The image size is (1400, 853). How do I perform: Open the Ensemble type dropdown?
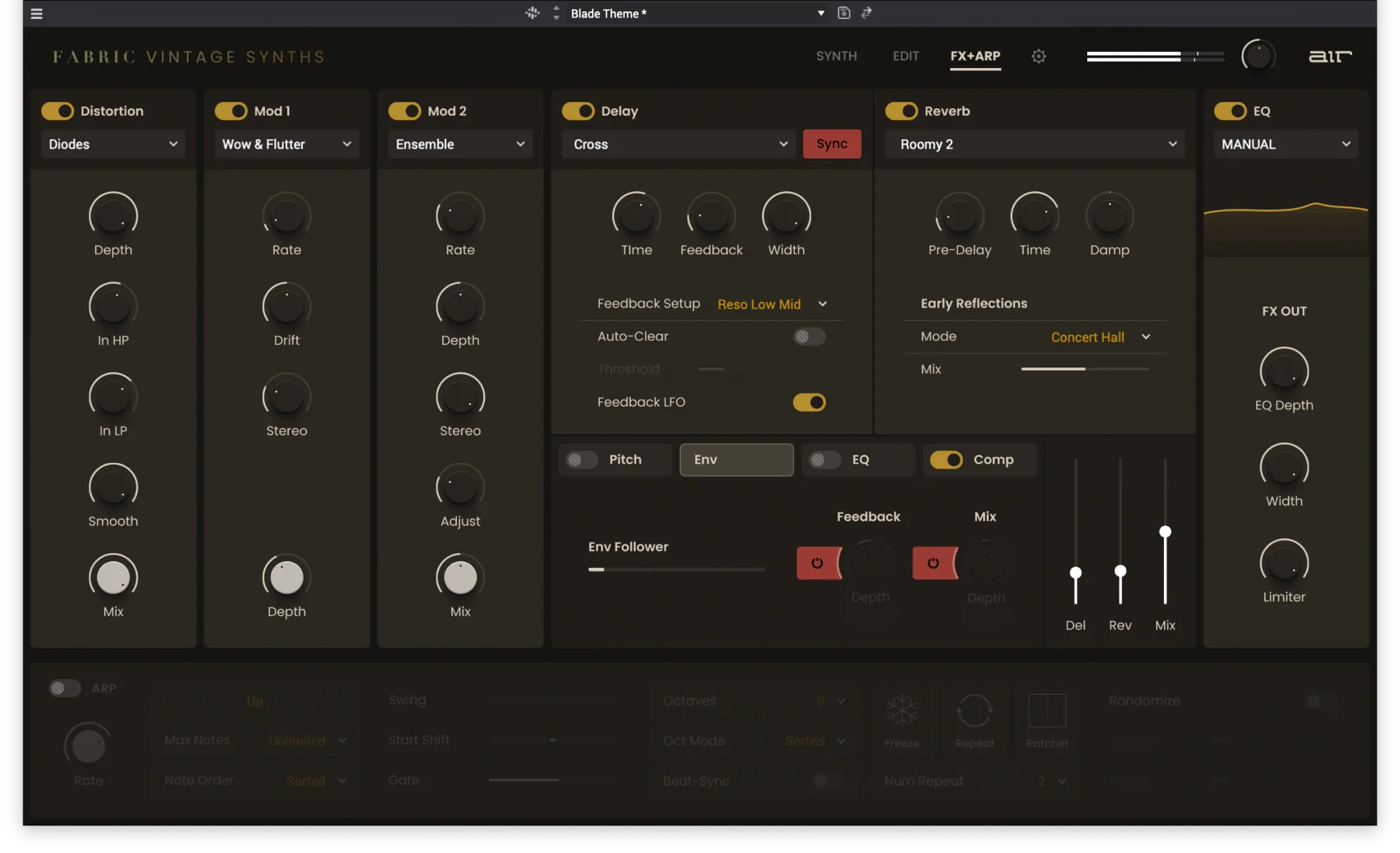(x=460, y=144)
